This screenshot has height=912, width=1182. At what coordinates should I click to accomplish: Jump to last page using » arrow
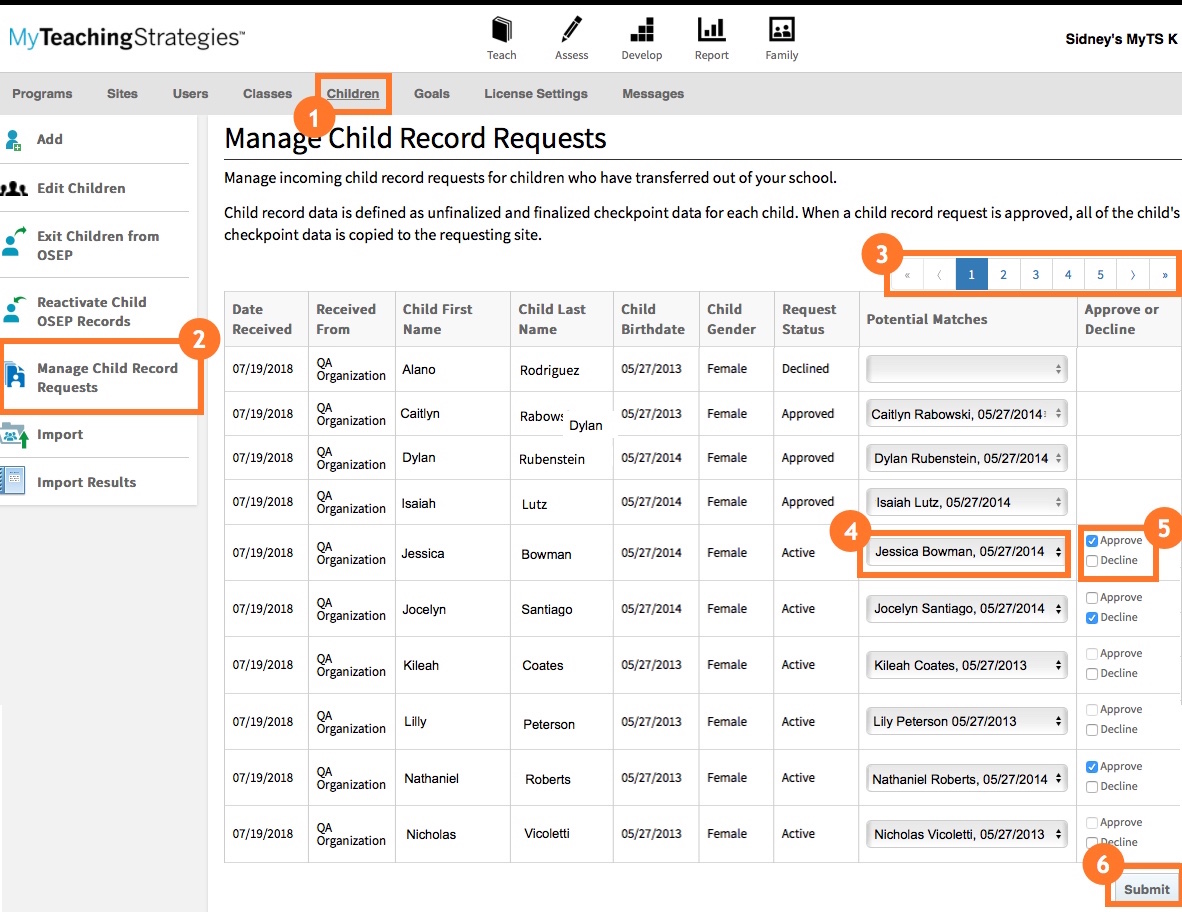click(1164, 274)
